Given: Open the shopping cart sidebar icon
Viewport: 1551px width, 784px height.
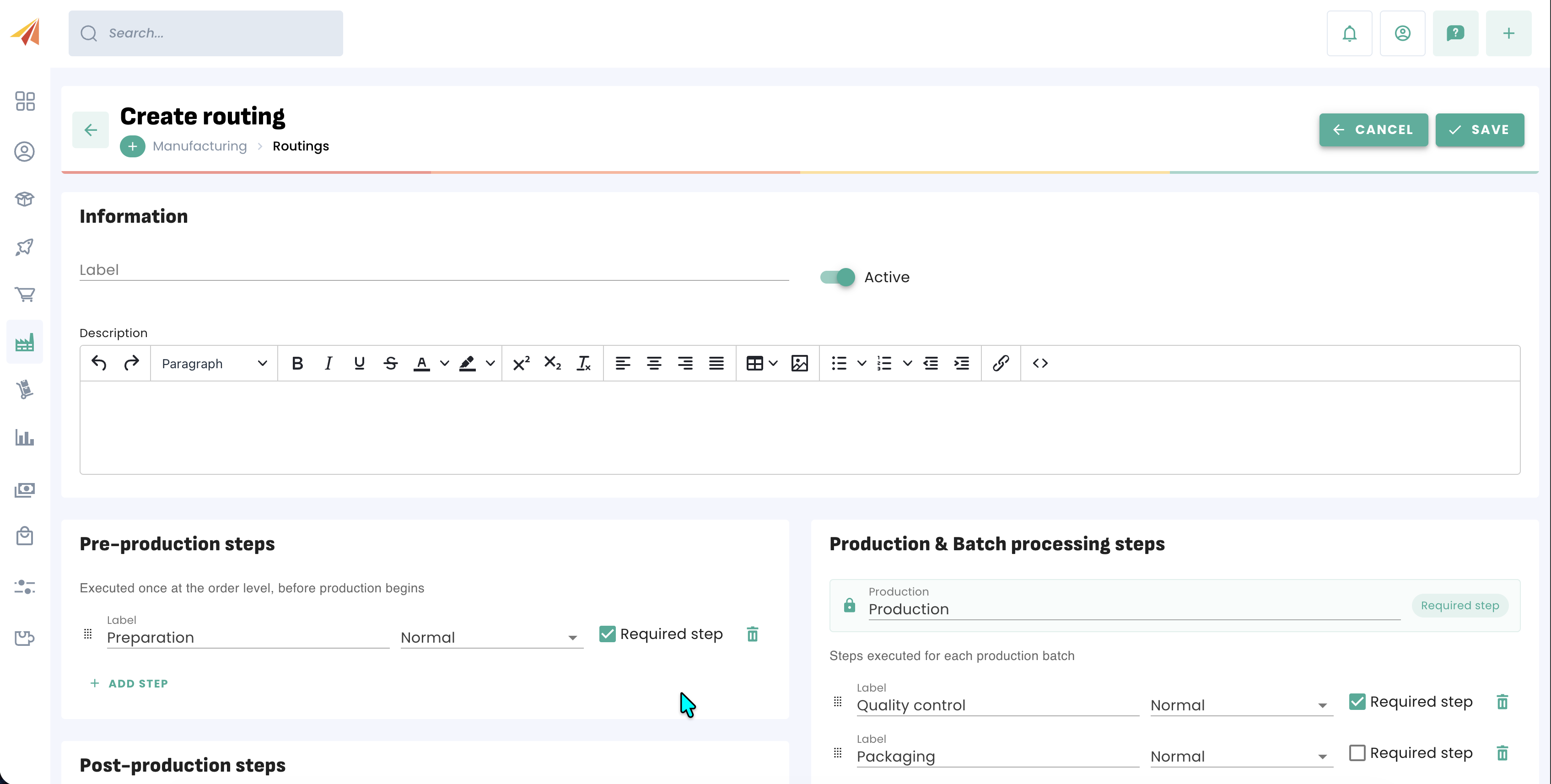Looking at the screenshot, I should tap(25, 295).
